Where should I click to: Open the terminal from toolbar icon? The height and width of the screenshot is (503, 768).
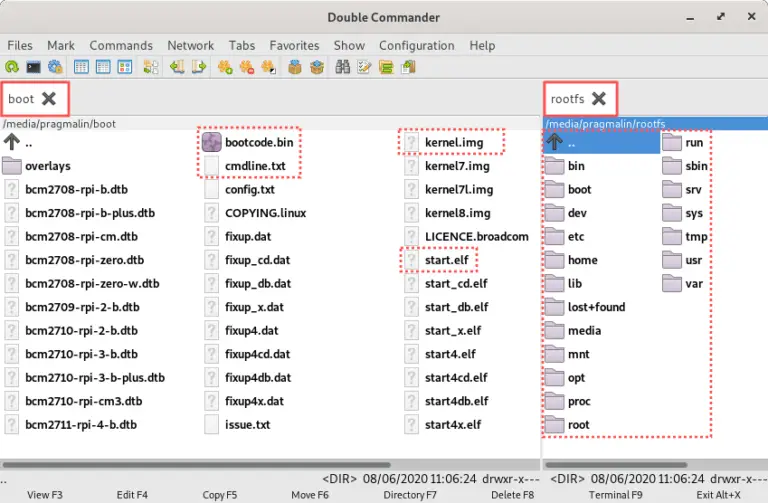(x=33, y=67)
